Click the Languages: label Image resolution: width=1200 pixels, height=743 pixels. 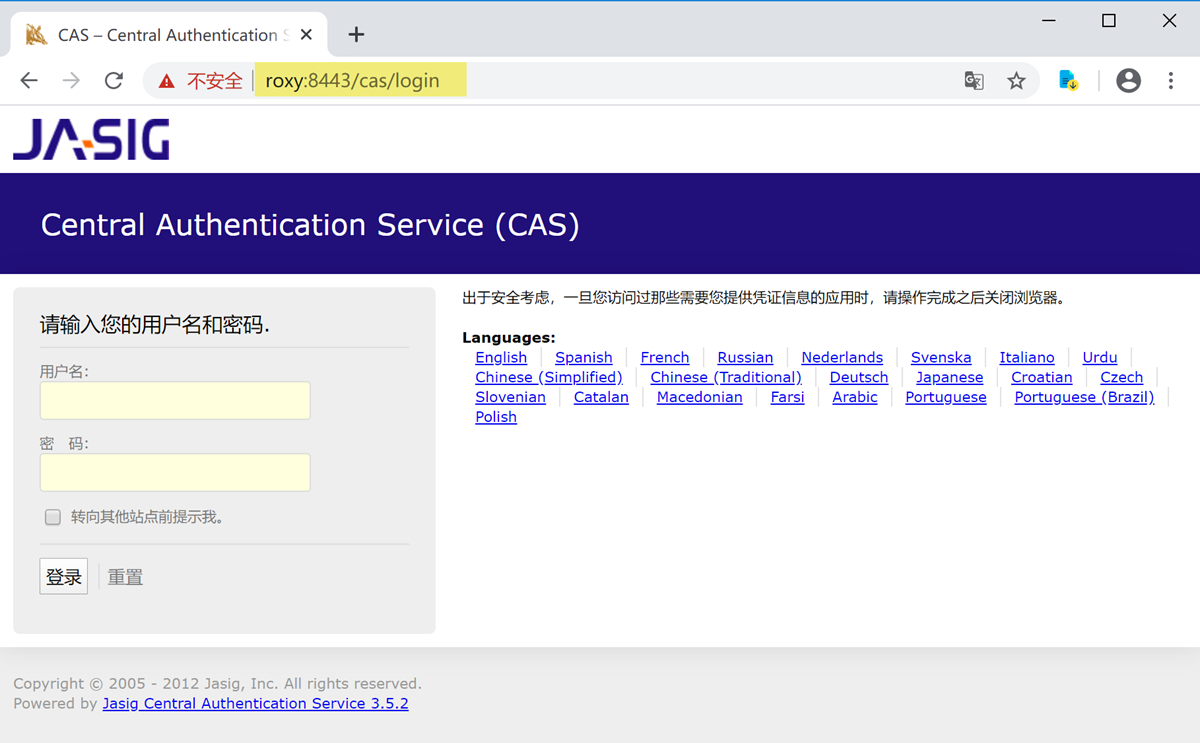point(509,338)
